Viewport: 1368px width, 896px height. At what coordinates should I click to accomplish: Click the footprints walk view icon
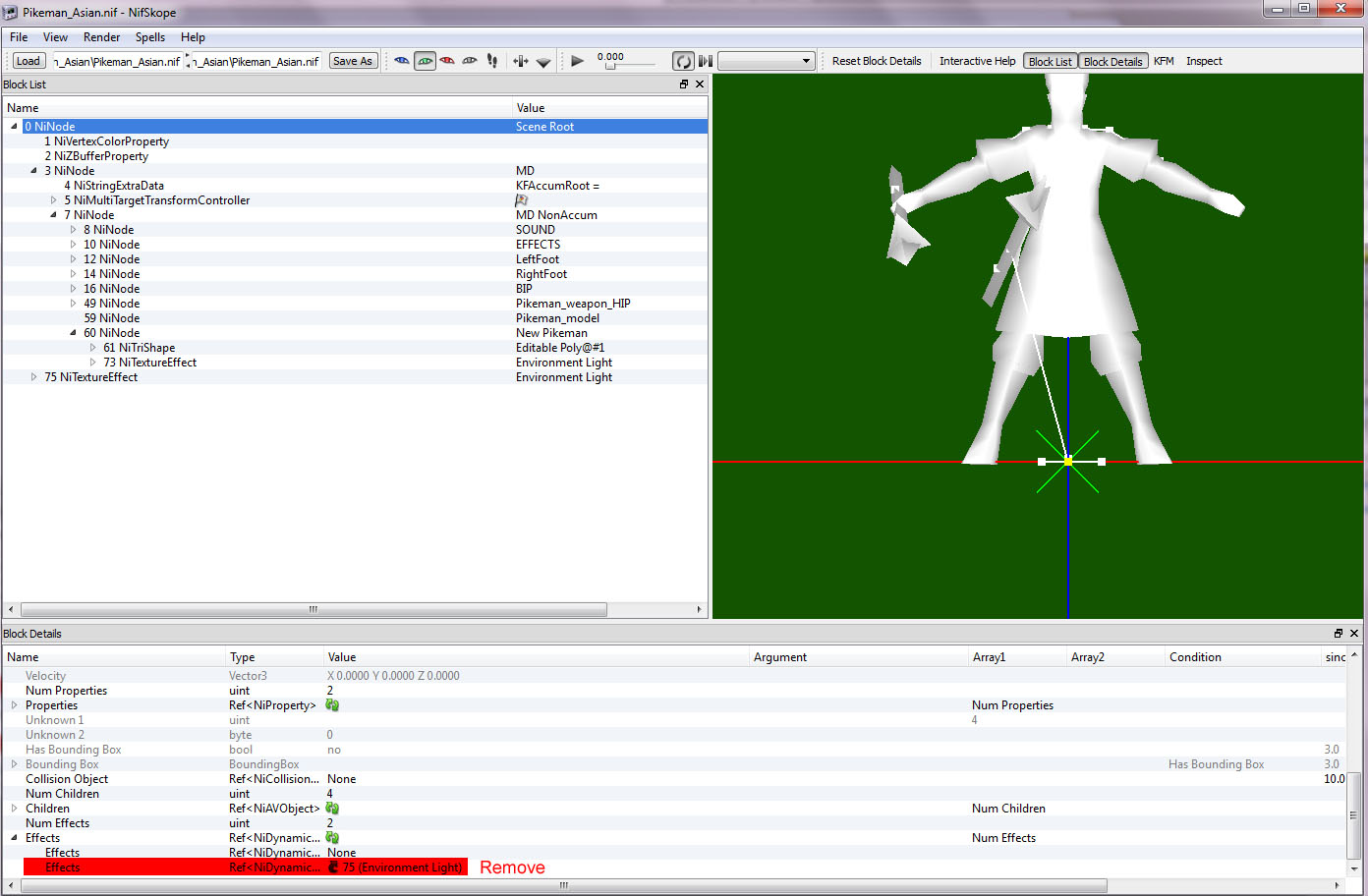tap(492, 61)
